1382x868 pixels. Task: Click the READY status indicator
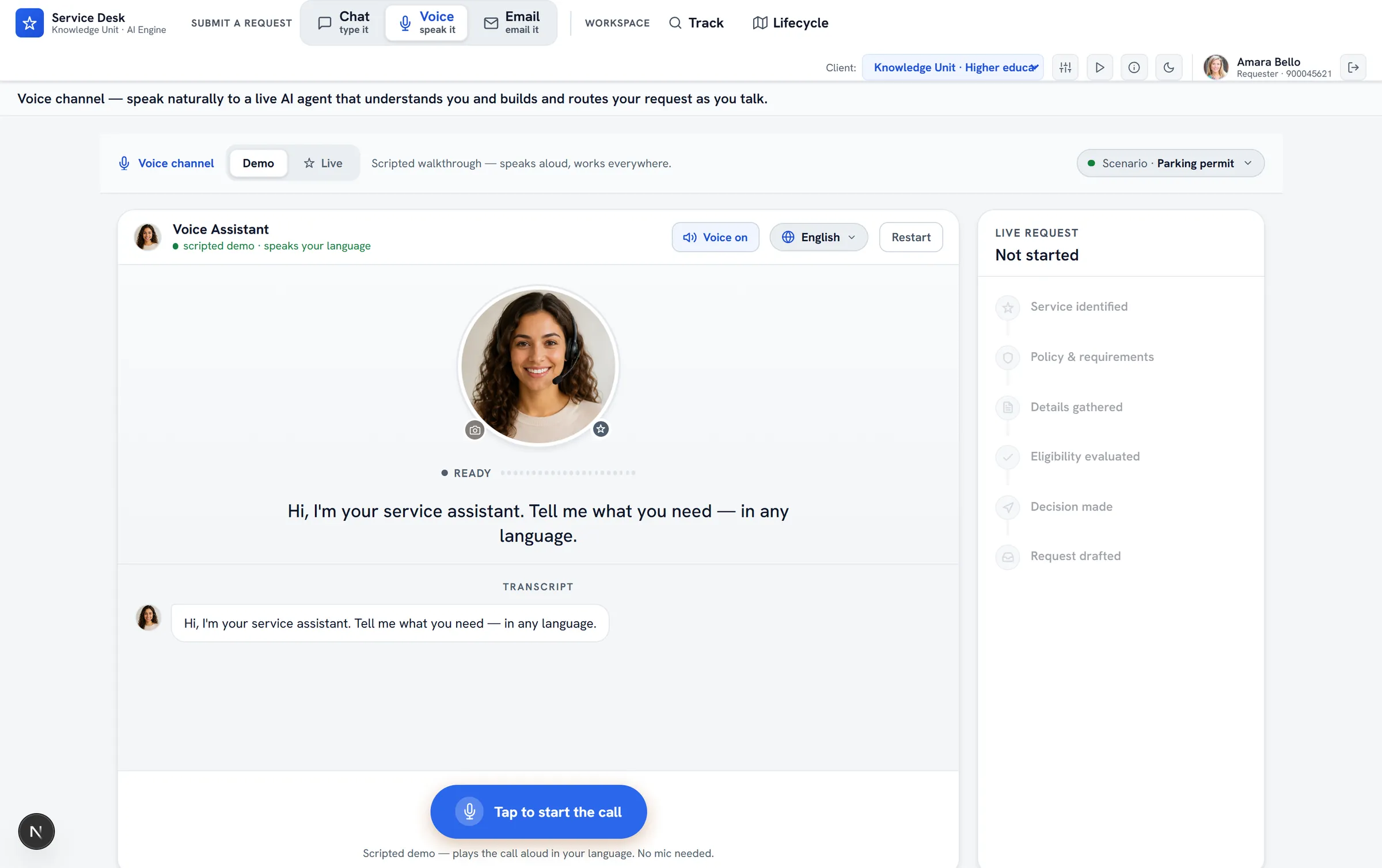click(x=466, y=473)
